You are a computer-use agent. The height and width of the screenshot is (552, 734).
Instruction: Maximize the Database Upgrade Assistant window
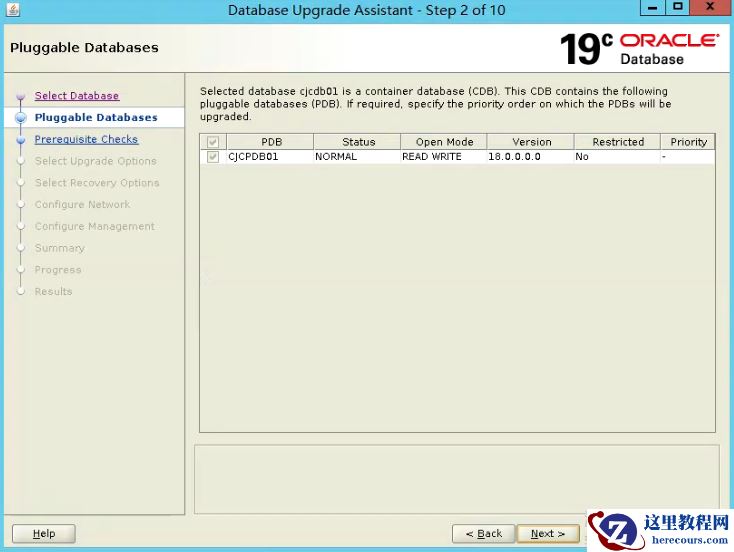[677, 7]
